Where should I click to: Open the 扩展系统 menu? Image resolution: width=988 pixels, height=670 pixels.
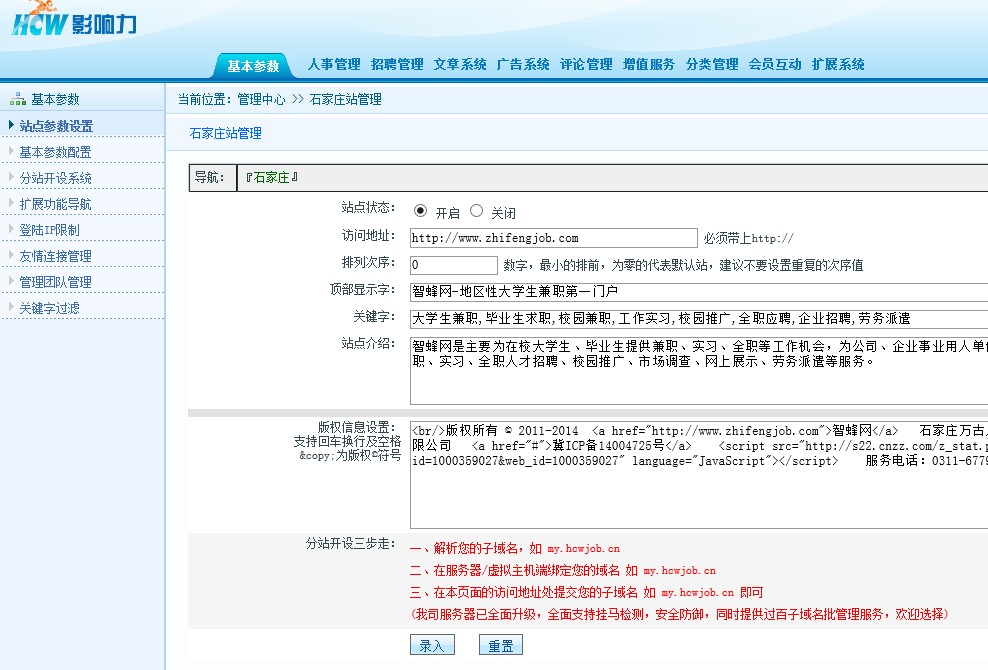point(838,64)
